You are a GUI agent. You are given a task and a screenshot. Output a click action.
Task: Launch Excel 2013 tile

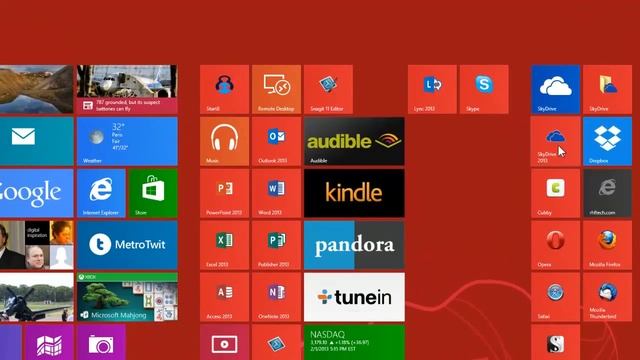click(224, 245)
